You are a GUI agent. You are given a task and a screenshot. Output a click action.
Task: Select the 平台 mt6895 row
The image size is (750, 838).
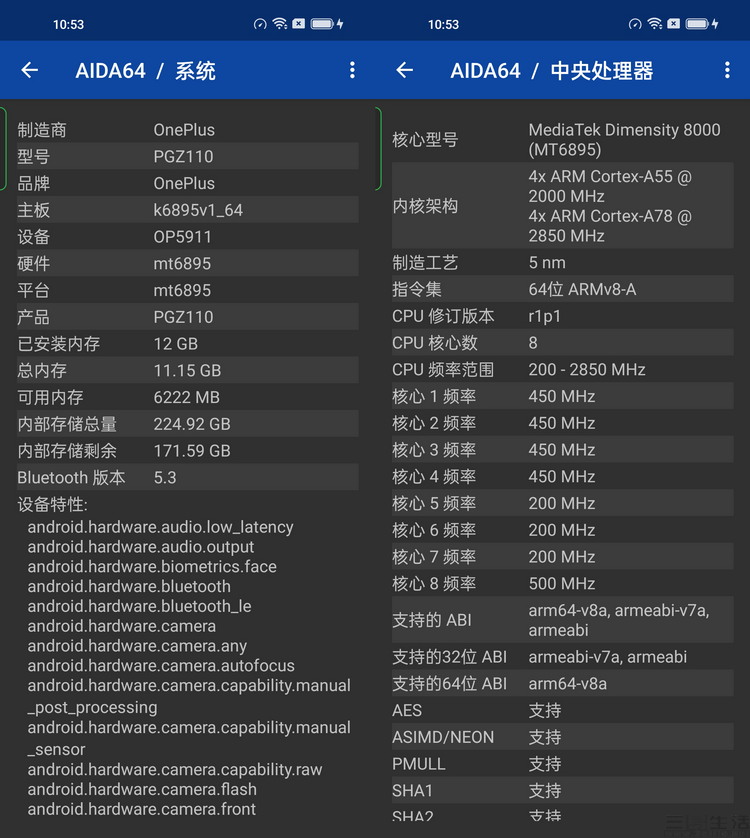click(x=188, y=290)
